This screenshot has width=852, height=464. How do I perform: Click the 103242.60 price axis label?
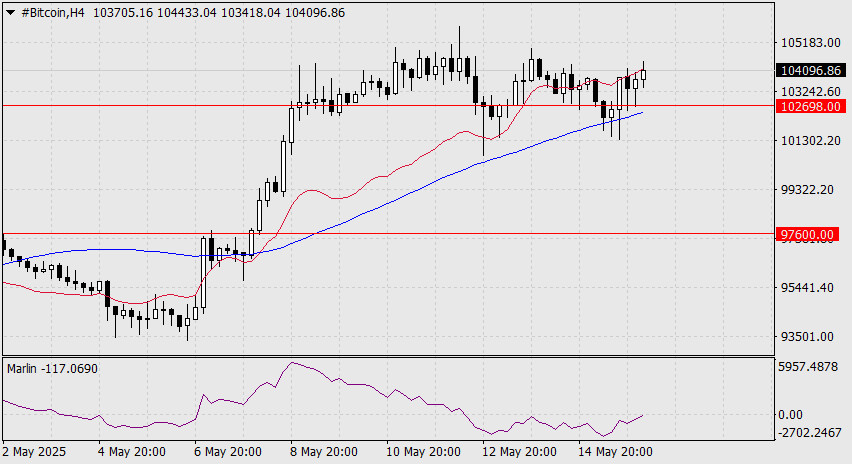(811, 91)
